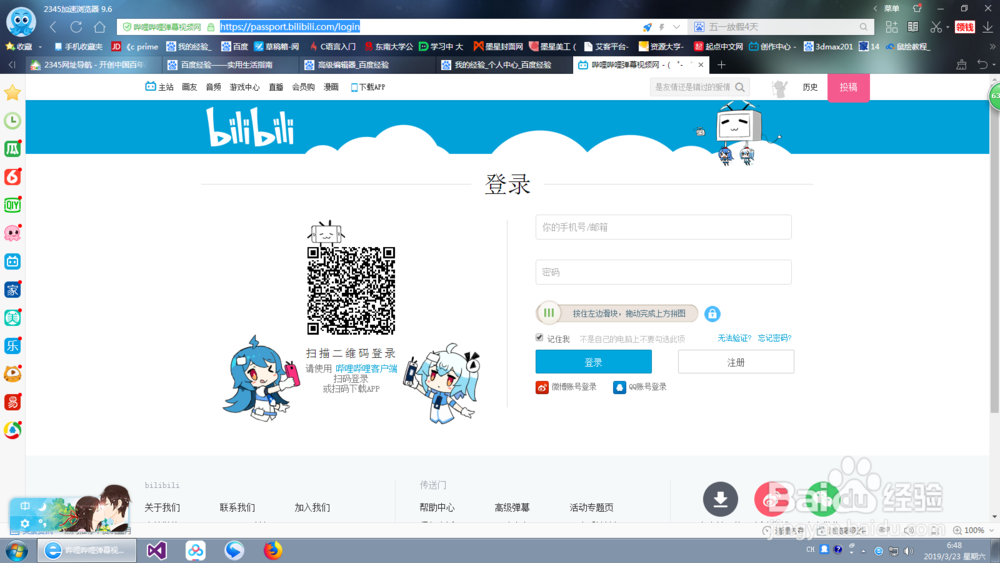The width and height of the screenshot is (1000, 563).
Task: Open the 游戏中心 nav item
Action: pos(244,87)
